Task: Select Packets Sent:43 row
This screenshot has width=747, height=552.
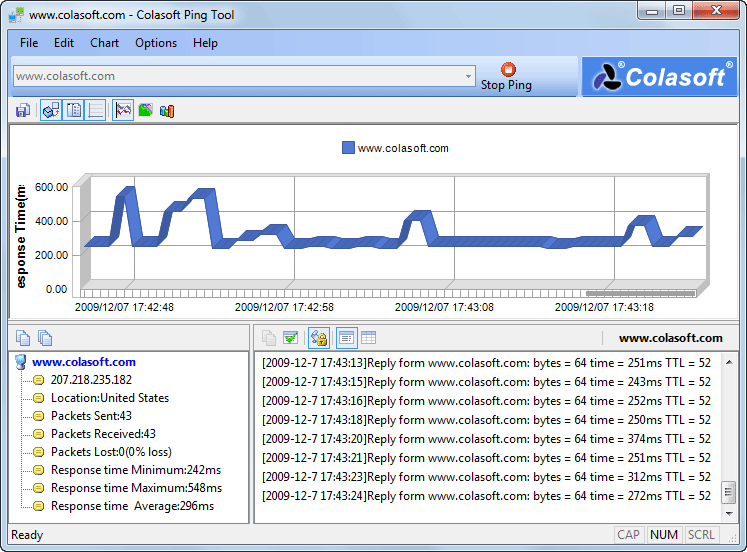Action: click(91, 416)
